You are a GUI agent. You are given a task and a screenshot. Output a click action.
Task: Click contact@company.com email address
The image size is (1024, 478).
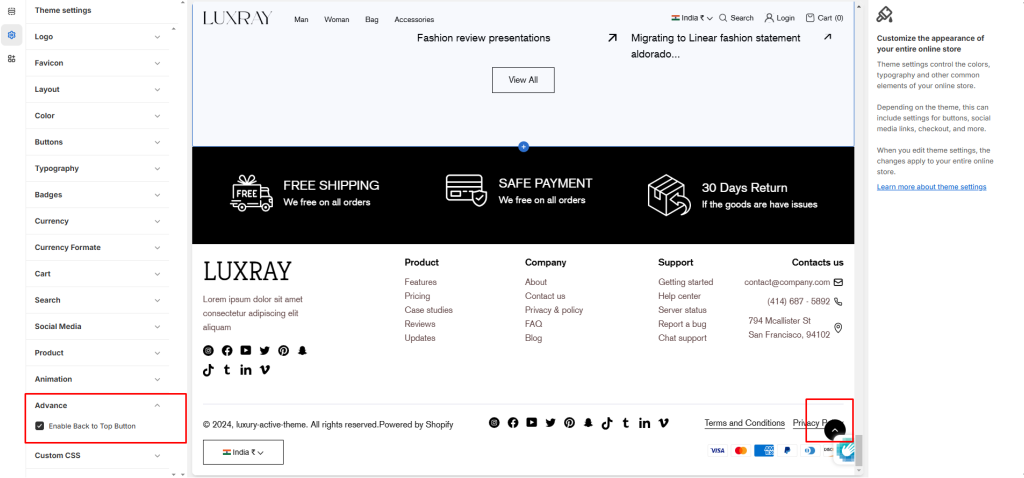tap(787, 282)
